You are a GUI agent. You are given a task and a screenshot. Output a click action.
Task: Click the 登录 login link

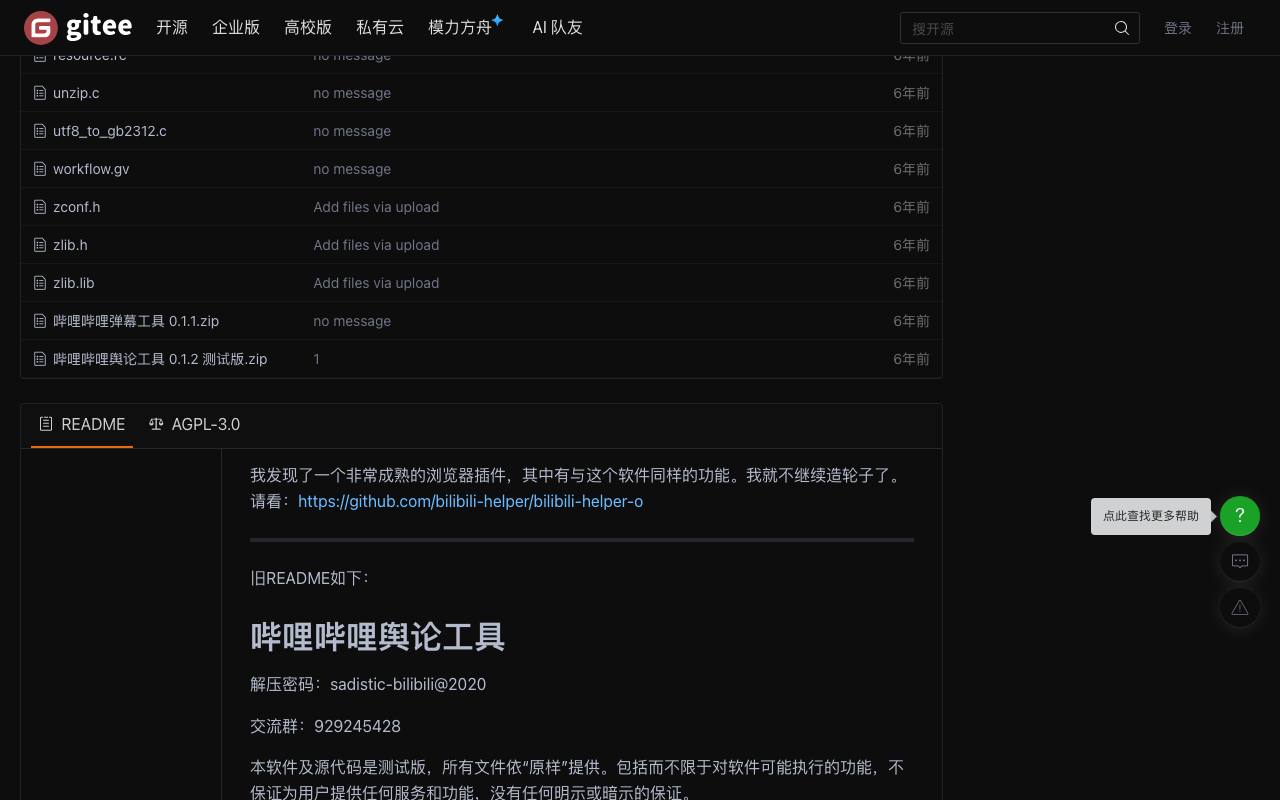click(1178, 28)
